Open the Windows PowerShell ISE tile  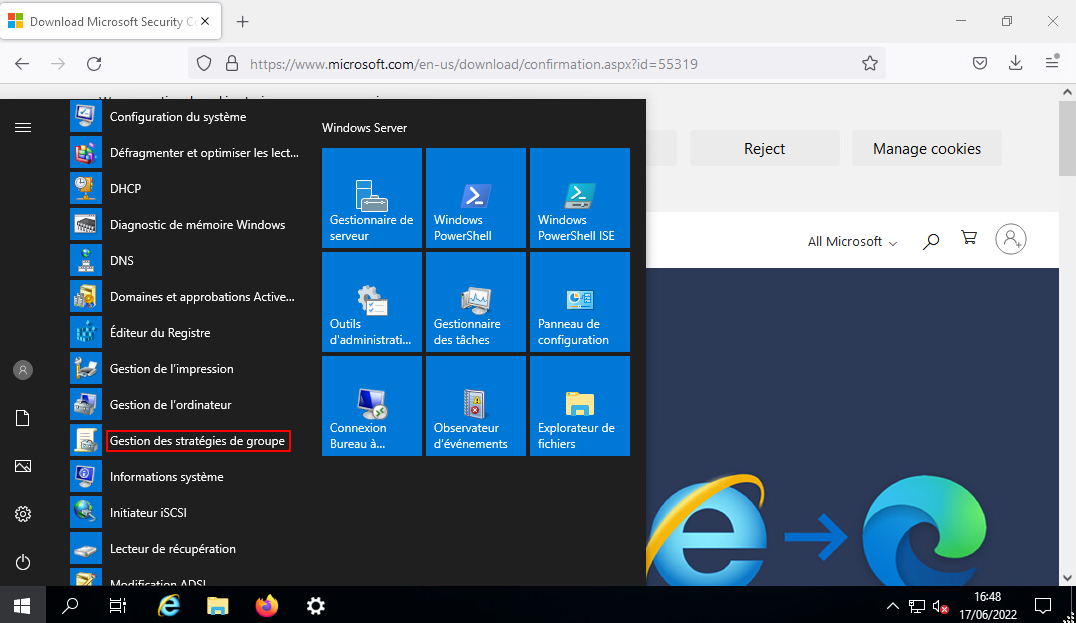pyautogui.click(x=579, y=198)
